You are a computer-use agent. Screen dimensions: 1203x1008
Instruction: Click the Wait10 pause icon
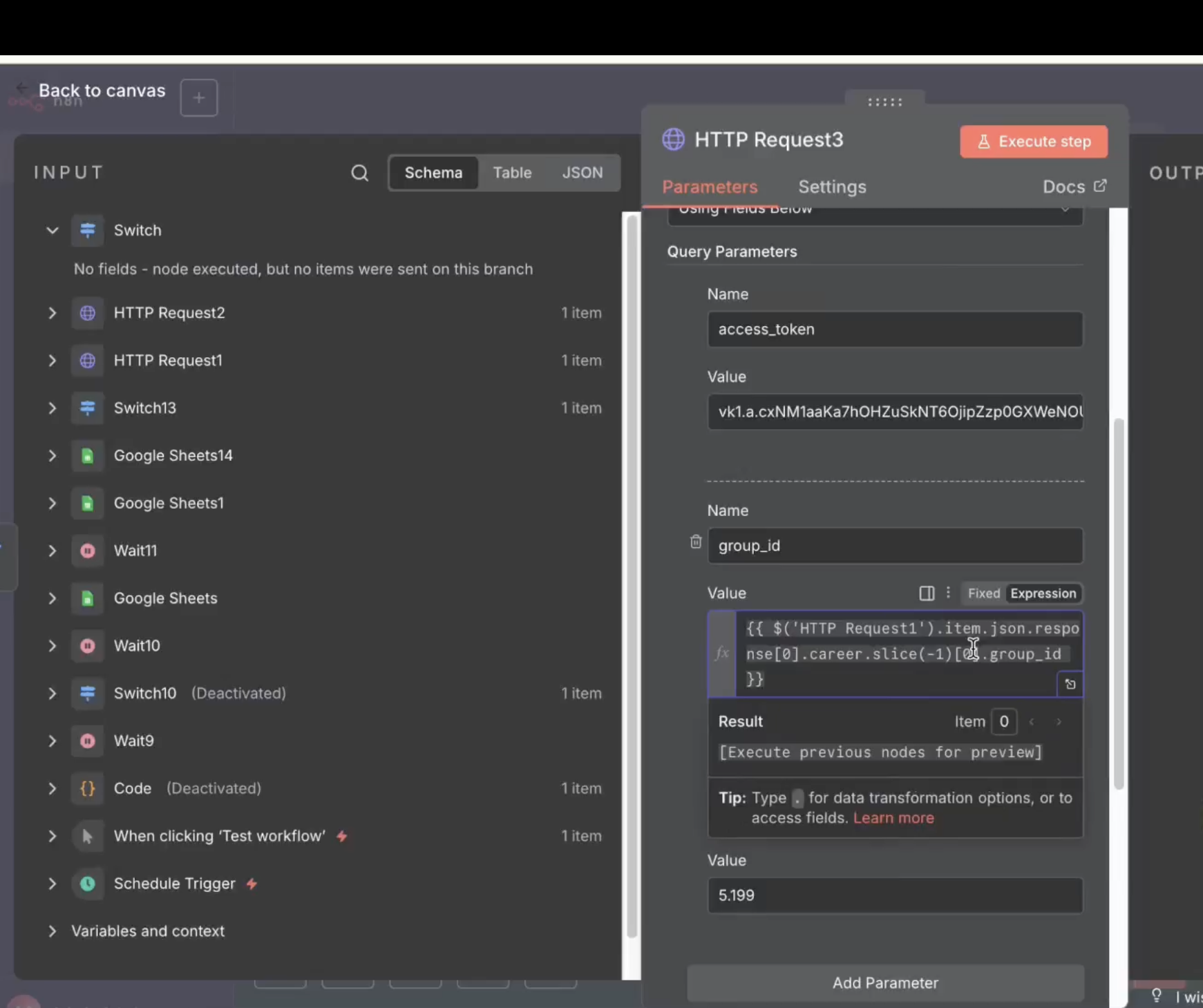pyautogui.click(x=88, y=646)
